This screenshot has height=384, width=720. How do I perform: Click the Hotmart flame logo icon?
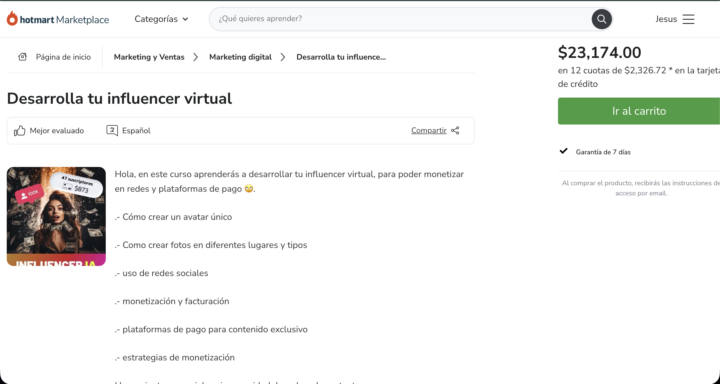[12, 19]
